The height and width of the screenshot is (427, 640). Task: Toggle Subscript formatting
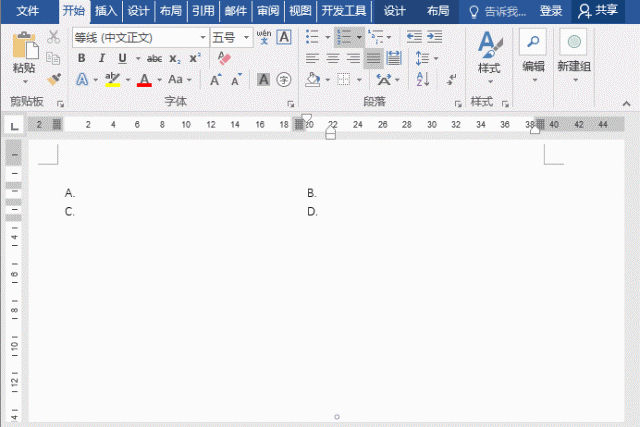point(175,59)
